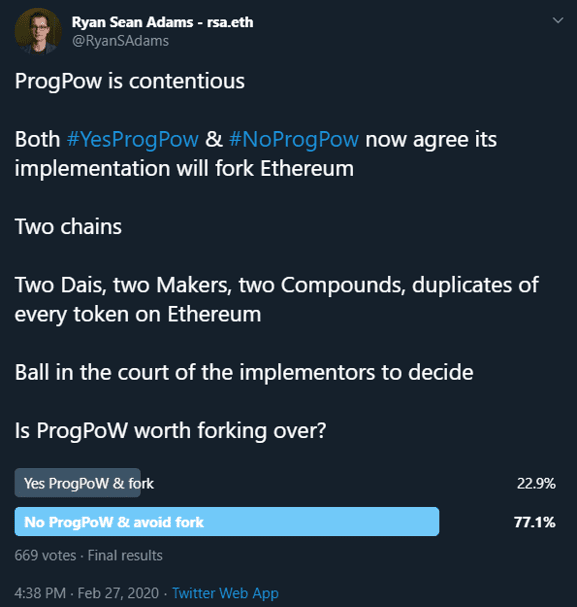
Task: Open the 4:38 PM tweet timestamp
Action: click(40, 593)
